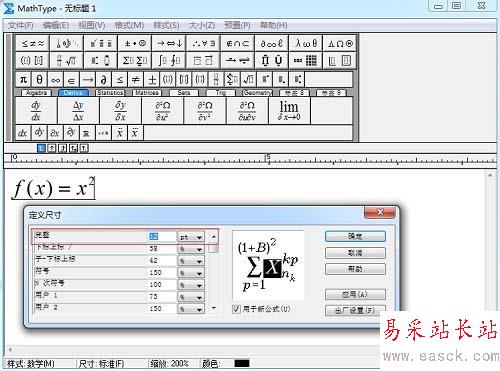Click the 出厂设置(F) button
The height and width of the screenshot is (371, 500).
point(355,310)
